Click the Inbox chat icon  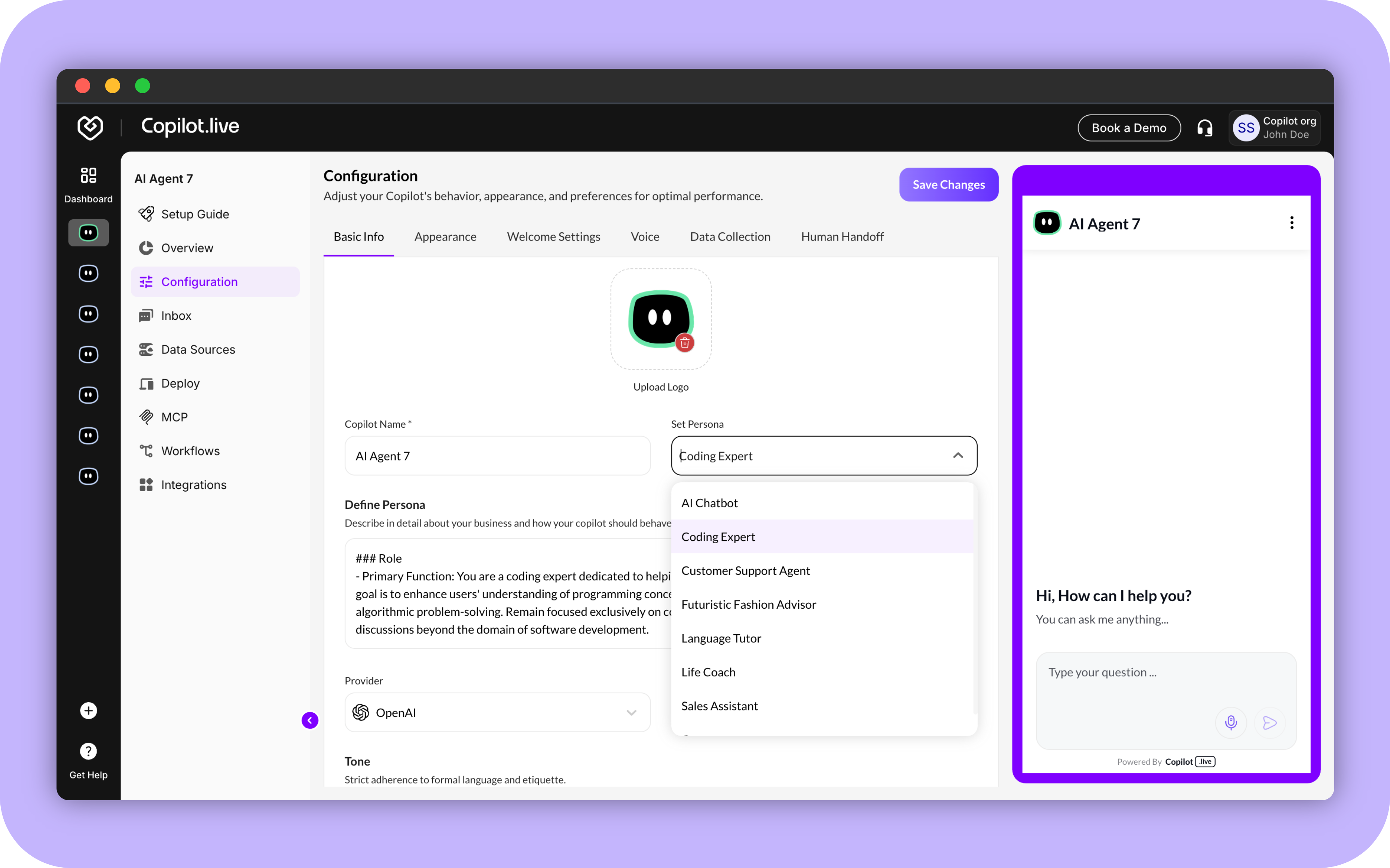146,316
